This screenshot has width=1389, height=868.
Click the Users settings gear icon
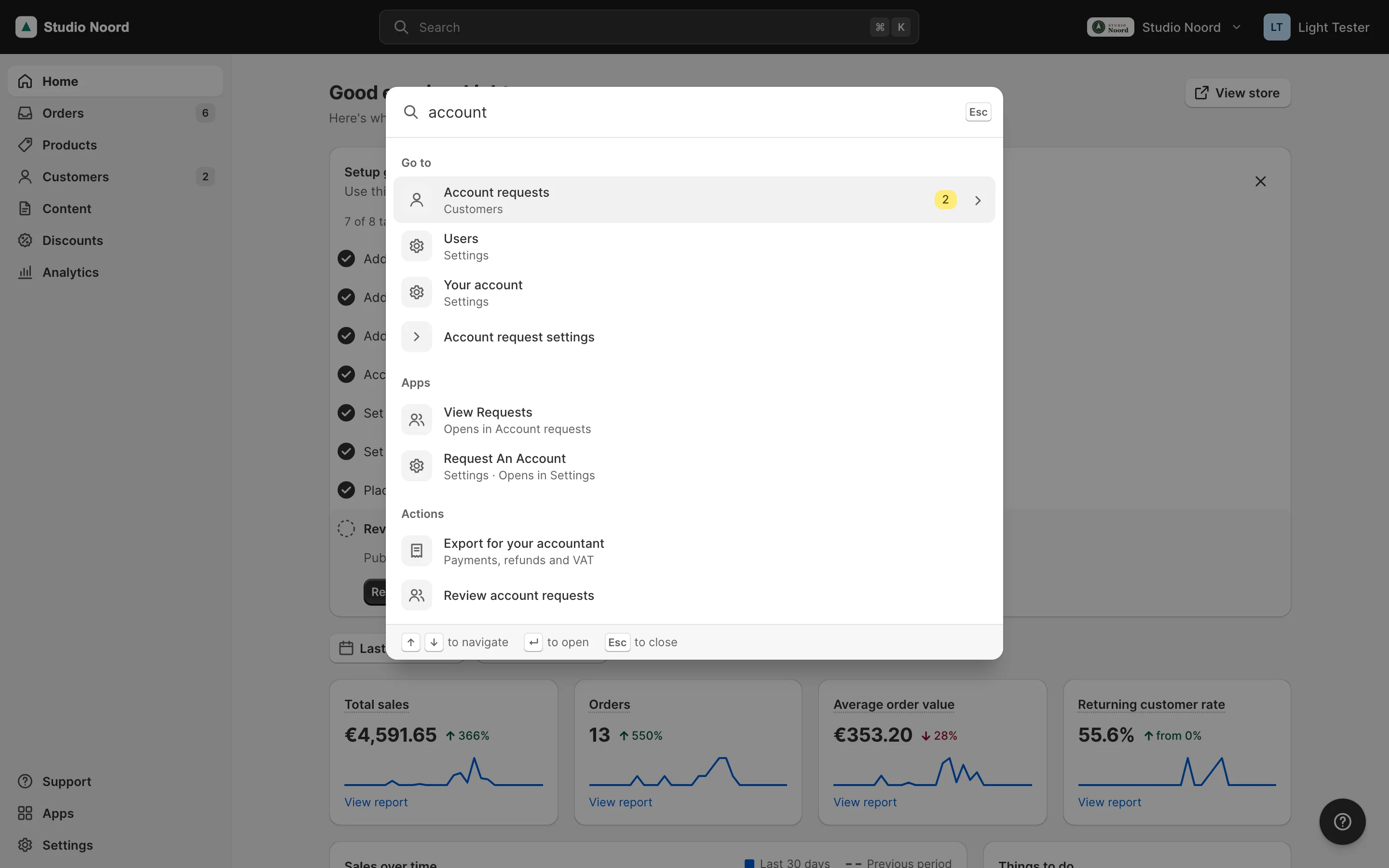point(417,246)
